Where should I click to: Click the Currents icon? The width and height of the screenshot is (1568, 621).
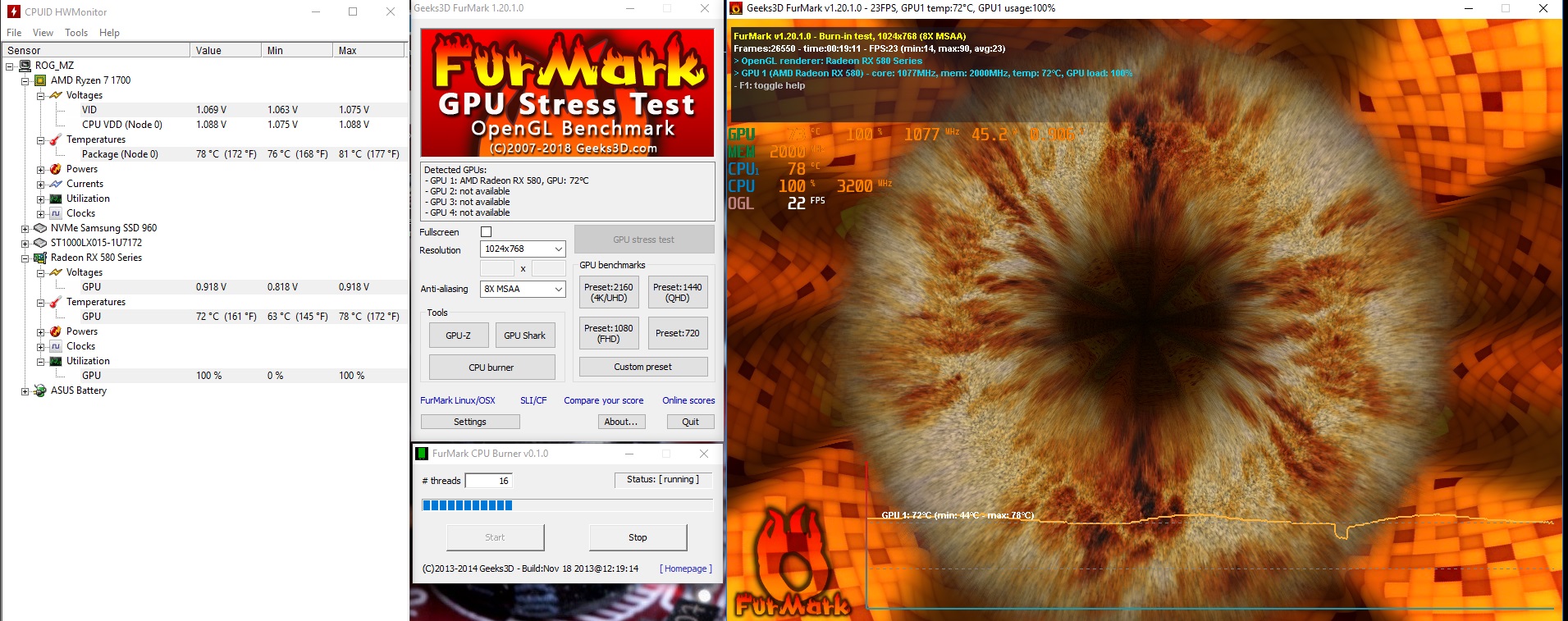pos(56,184)
